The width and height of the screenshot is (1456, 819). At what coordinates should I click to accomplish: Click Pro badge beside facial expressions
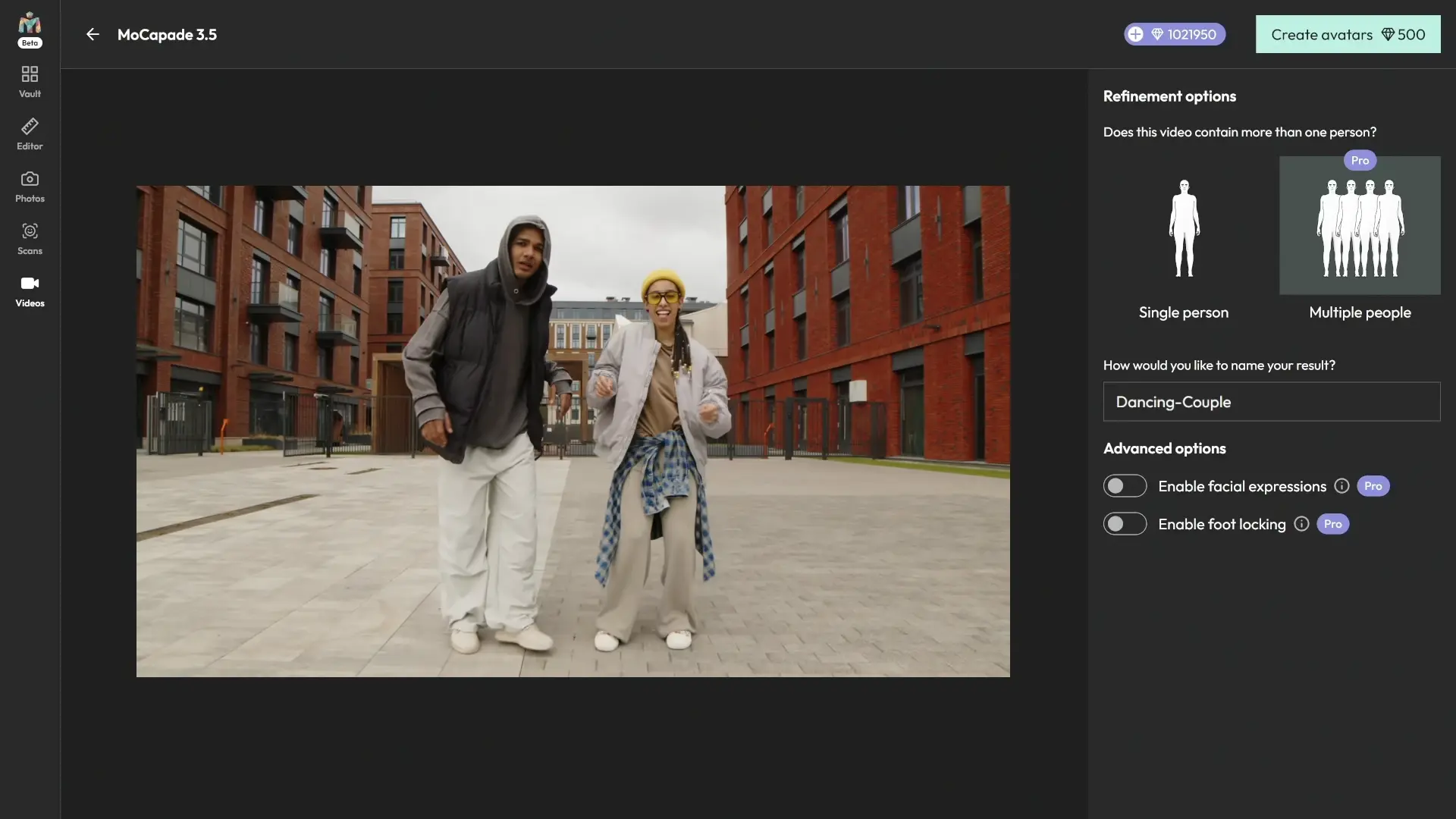[x=1373, y=486]
